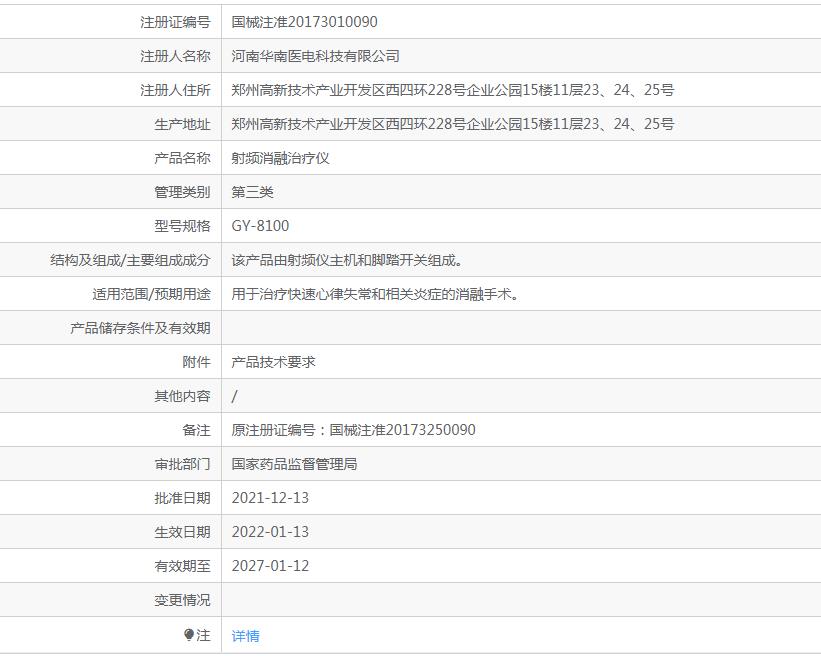The width and height of the screenshot is (821, 656).
Task: Select expiry date 2027-01-12
Action: [270, 566]
